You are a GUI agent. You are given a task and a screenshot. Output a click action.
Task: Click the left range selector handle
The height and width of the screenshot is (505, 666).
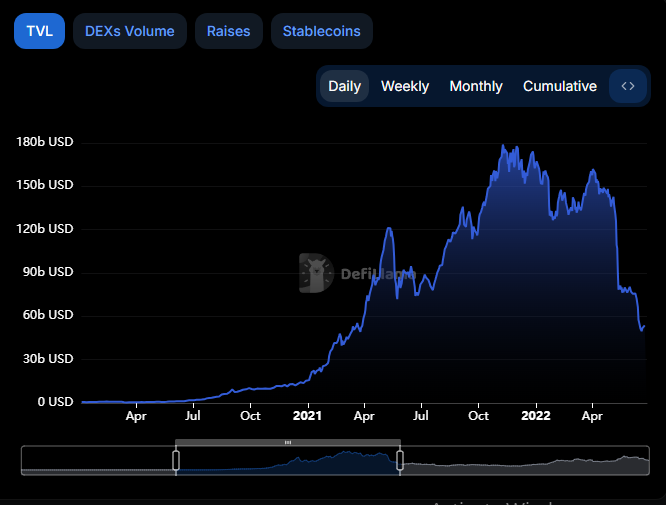pyautogui.click(x=176, y=460)
